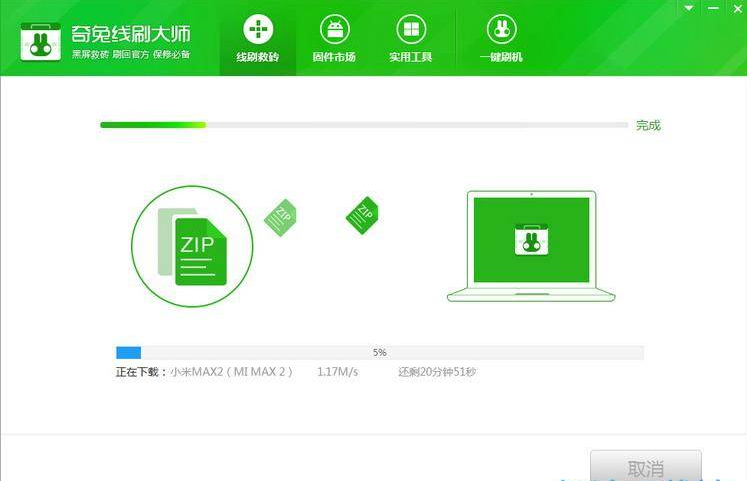Open the 线刷救砖 tab

click(x=258, y=38)
